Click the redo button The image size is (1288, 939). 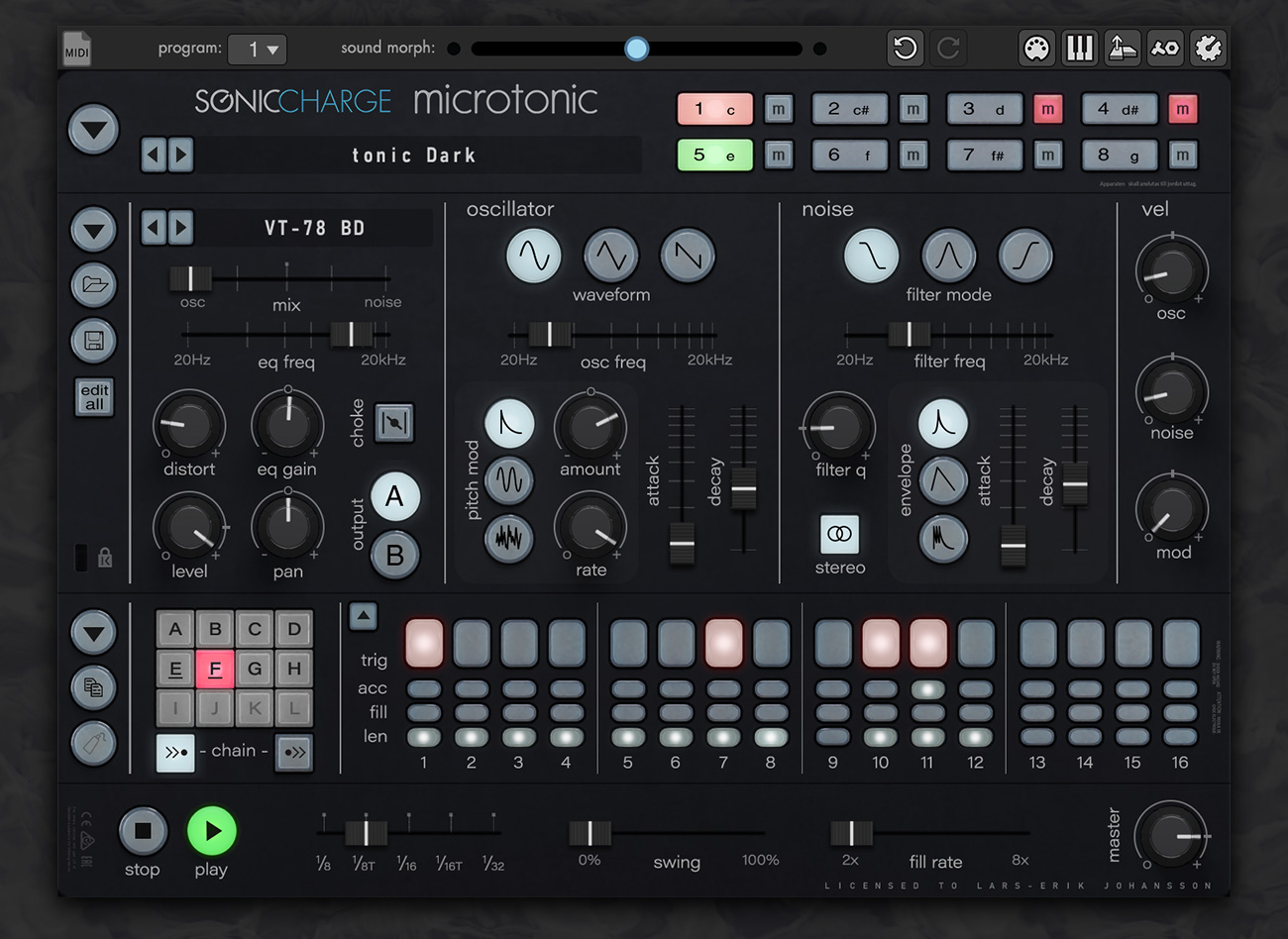(x=948, y=48)
